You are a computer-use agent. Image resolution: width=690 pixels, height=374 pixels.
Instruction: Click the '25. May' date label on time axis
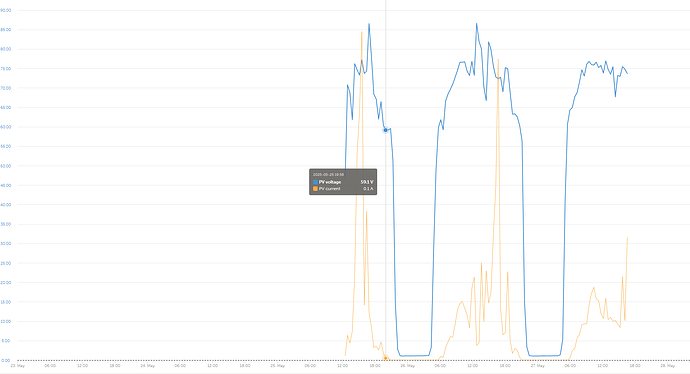[278, 366]
